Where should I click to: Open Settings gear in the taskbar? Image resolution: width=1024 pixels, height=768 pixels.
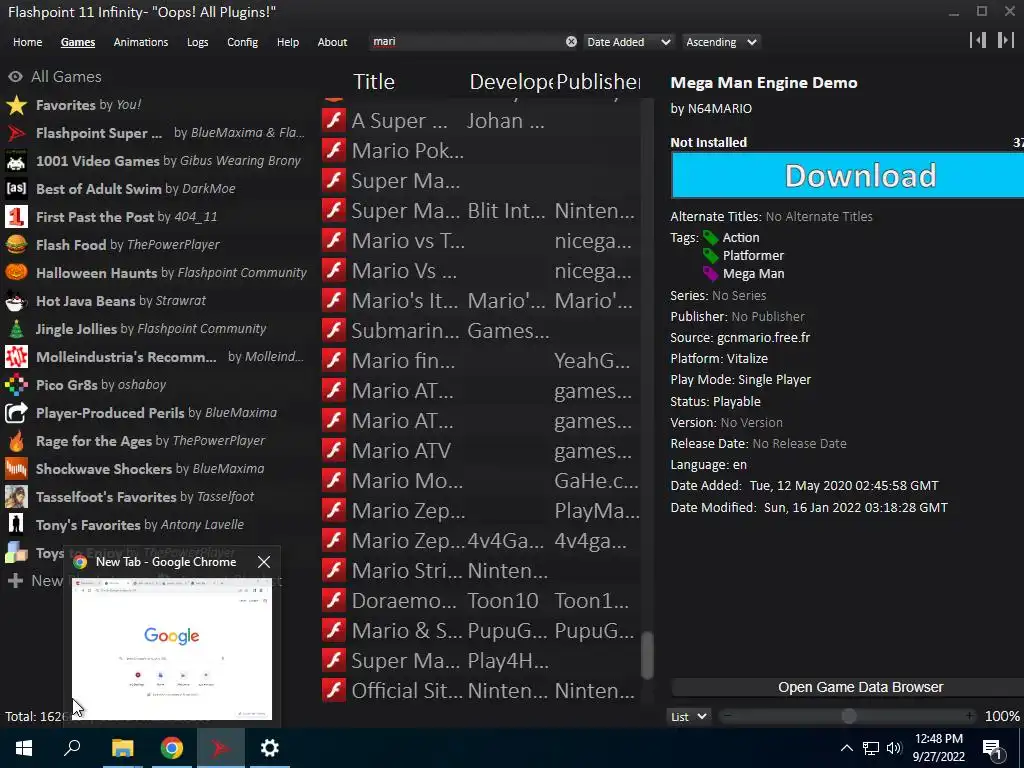269,748
